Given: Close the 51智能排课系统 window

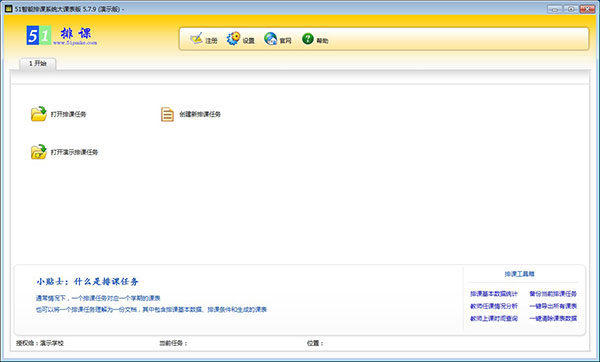Looking at the screenshot, I should pyautogui.click(x=587, y=9).
